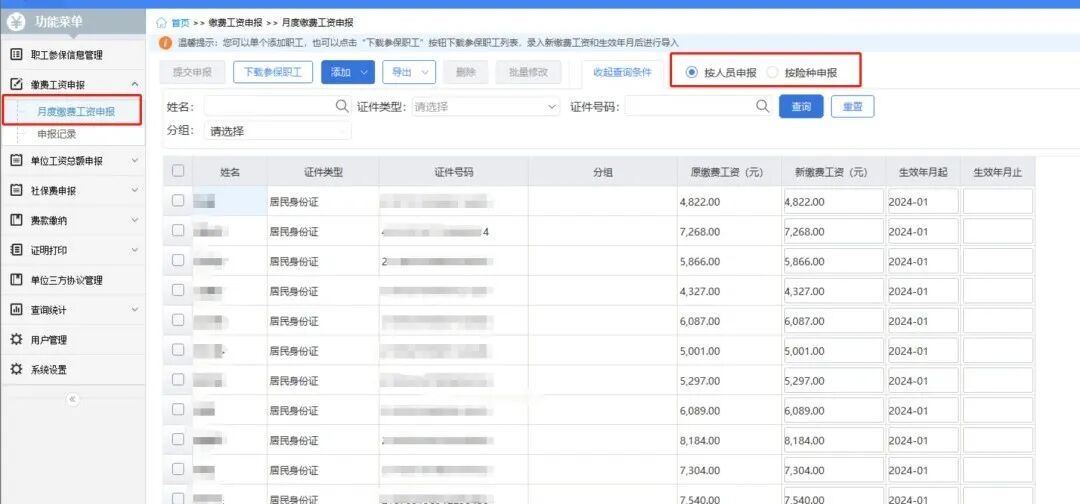This screenshot has width=1080, height=504.
Task: Click the 功能菜单 yen logo icon
Action: [17, 22]
